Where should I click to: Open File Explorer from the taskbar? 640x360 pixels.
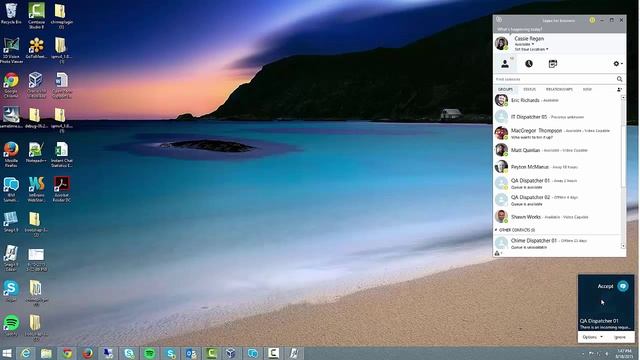point(46,353)
